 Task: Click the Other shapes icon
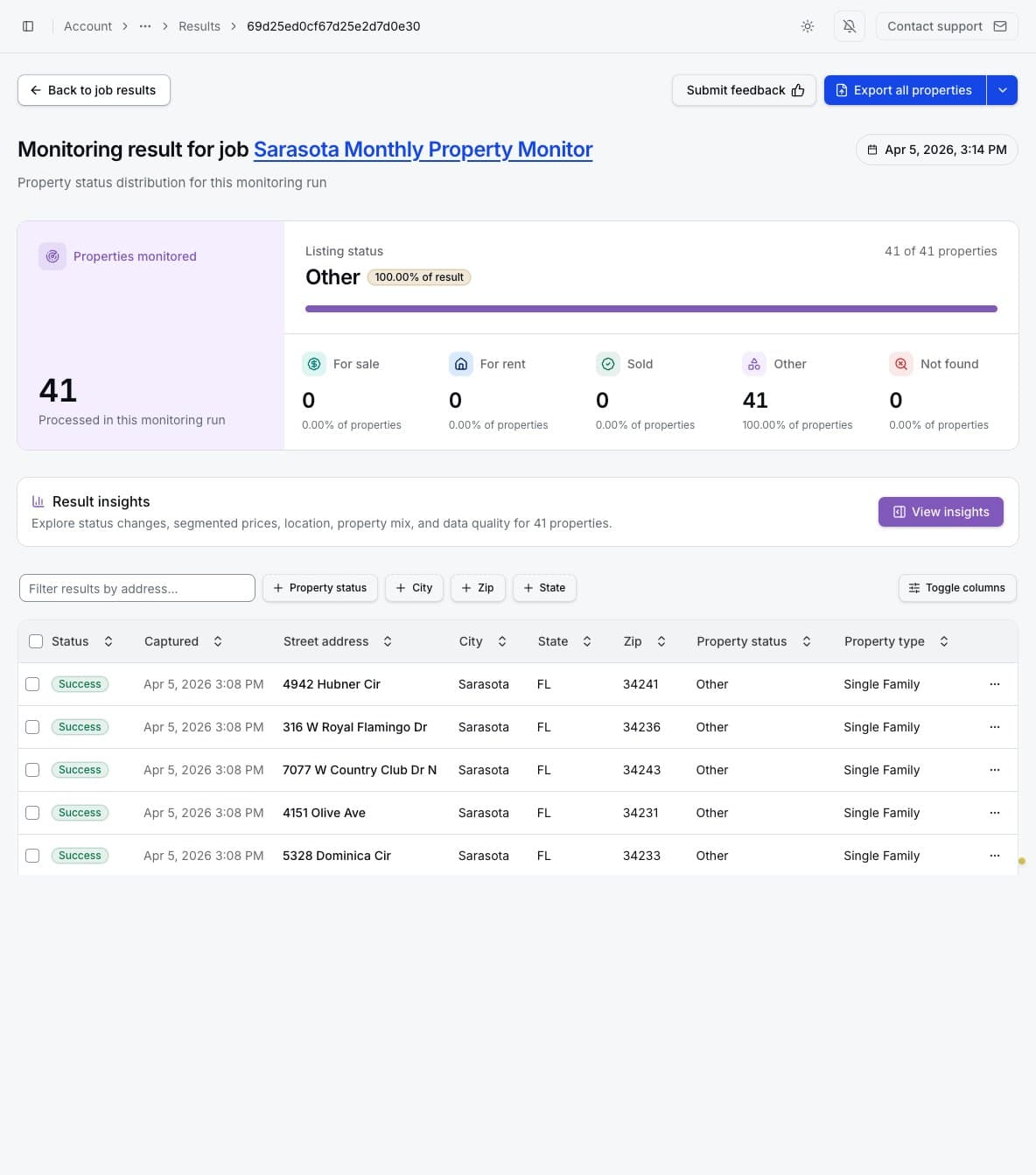754,364
